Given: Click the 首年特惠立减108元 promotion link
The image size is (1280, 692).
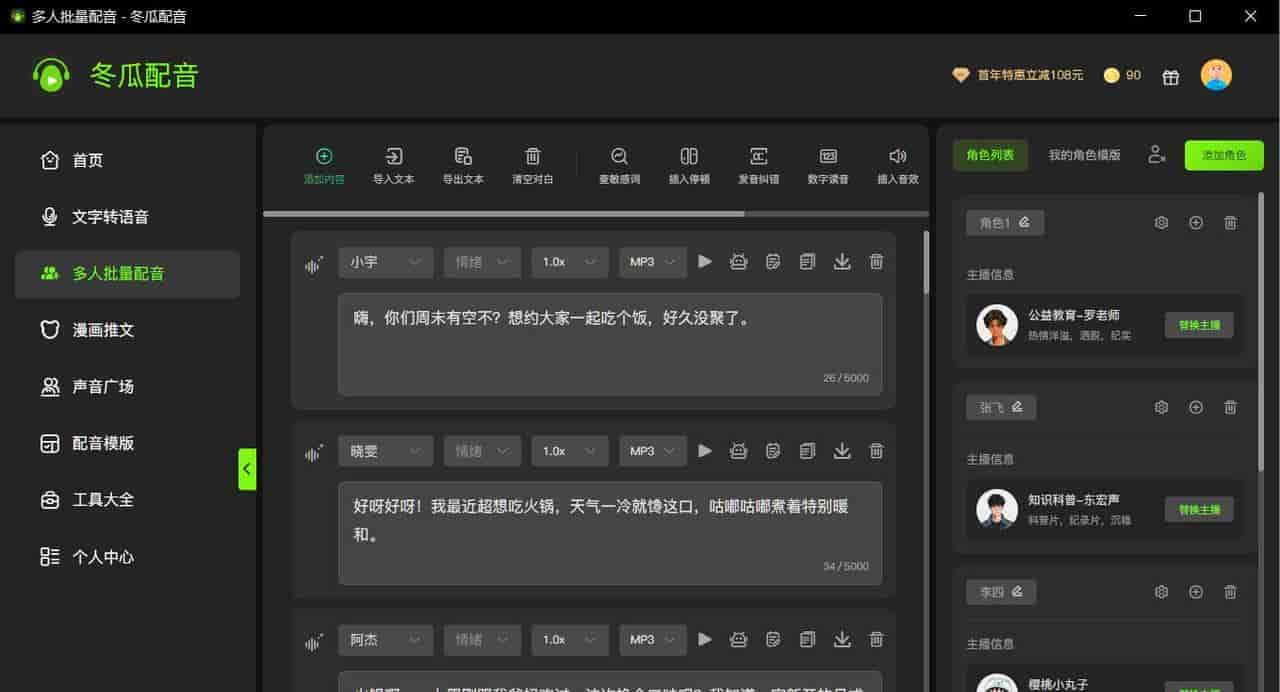Looking at the screenshot, I should [x=1018, y=75].
